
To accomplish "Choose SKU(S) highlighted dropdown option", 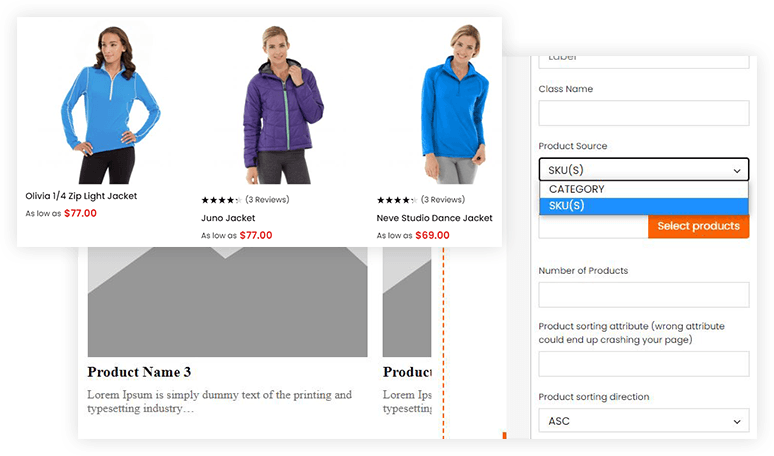I will (x=644, y=206).
